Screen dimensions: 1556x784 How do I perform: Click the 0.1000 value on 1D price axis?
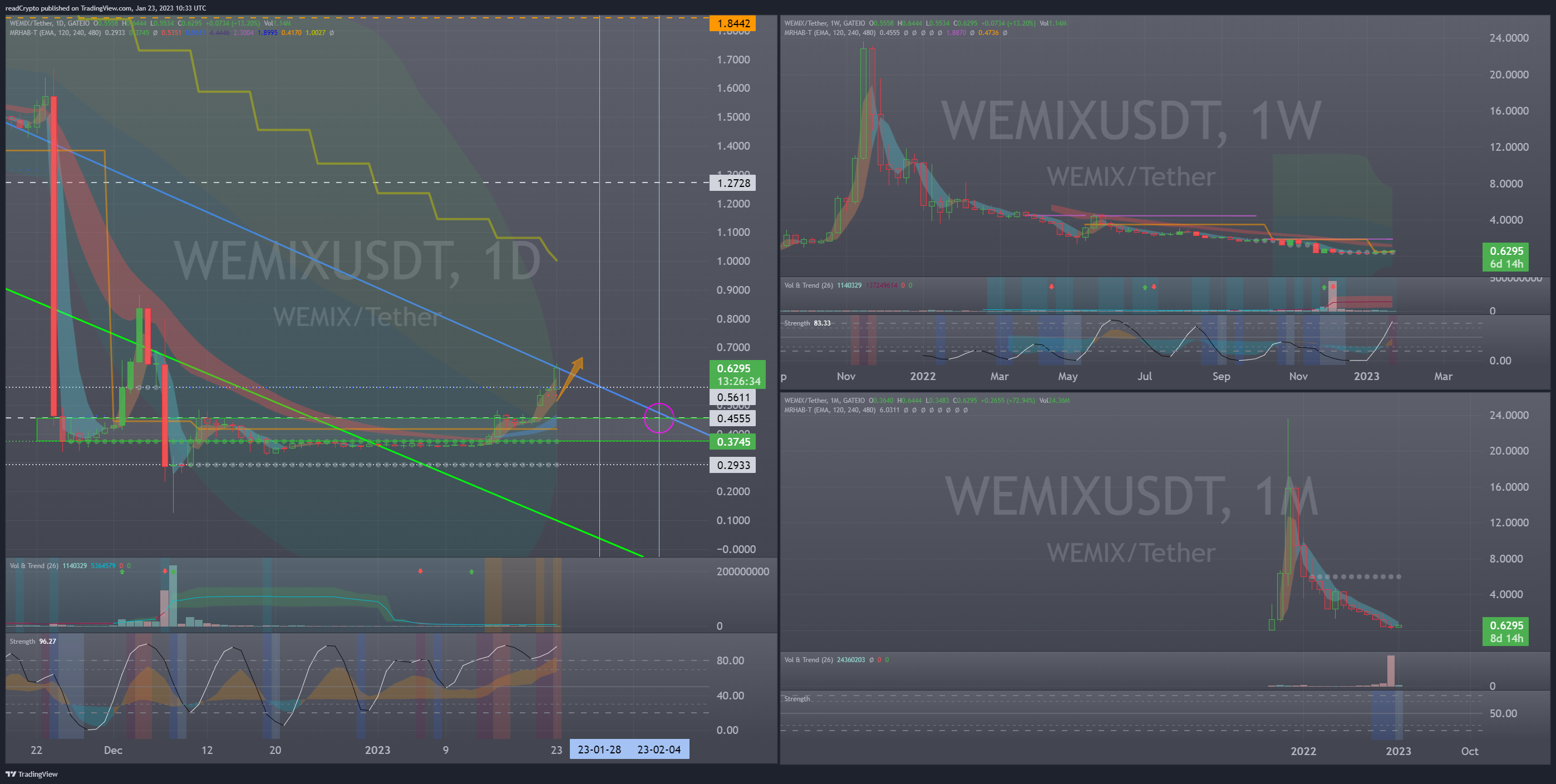pos(733,520)
